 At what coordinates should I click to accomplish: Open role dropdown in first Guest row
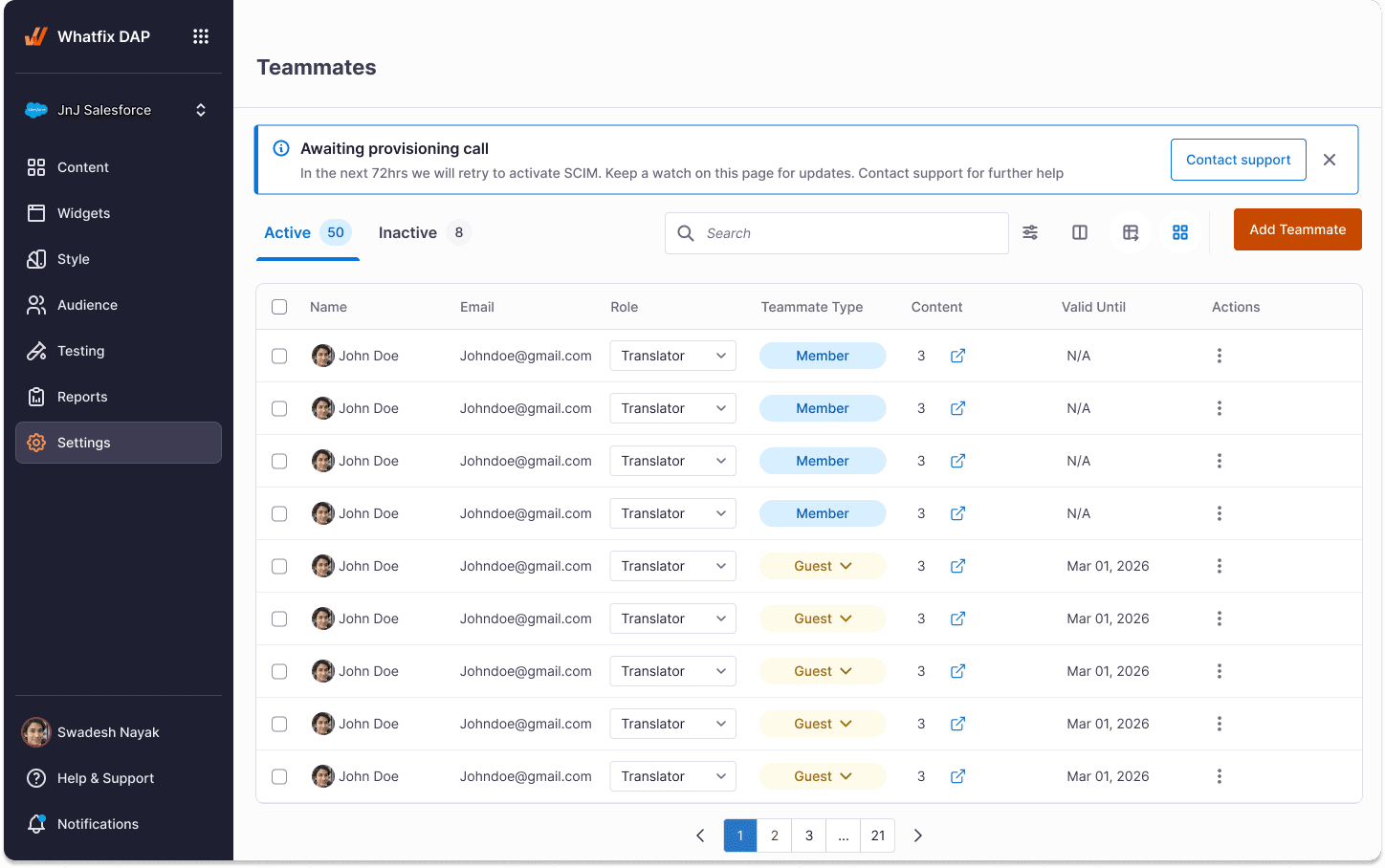pyautogui.click(x=673, y=566)
